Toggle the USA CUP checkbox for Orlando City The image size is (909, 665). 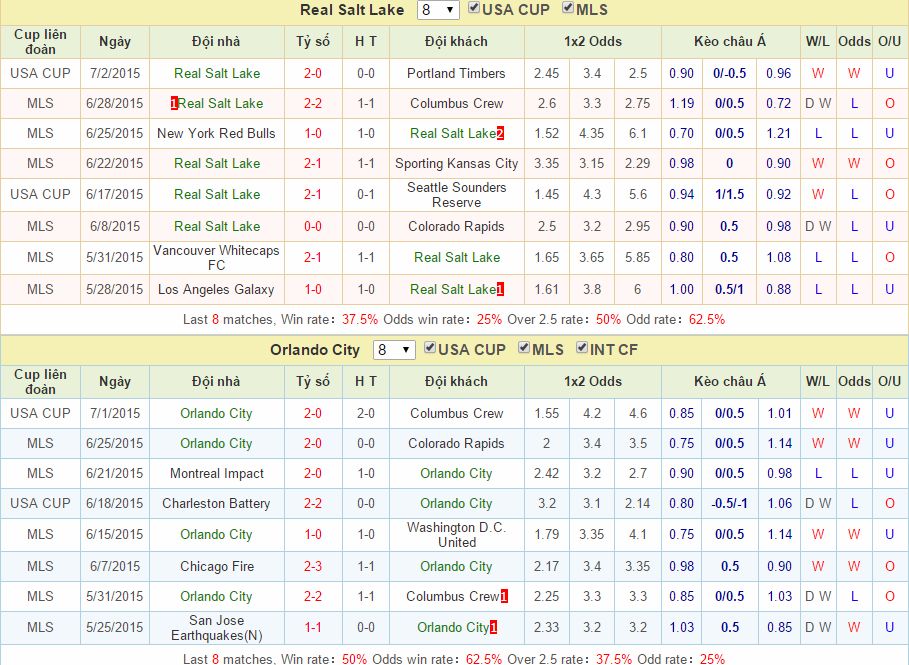pos(430,348)
